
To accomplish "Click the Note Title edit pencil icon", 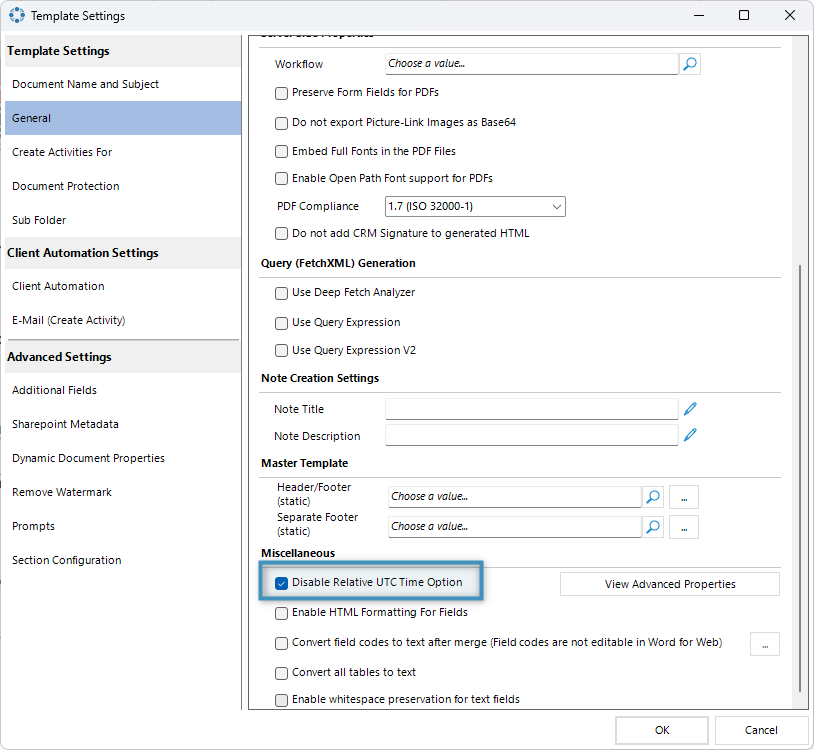I will pyautogui.click(x=690, y=409).
